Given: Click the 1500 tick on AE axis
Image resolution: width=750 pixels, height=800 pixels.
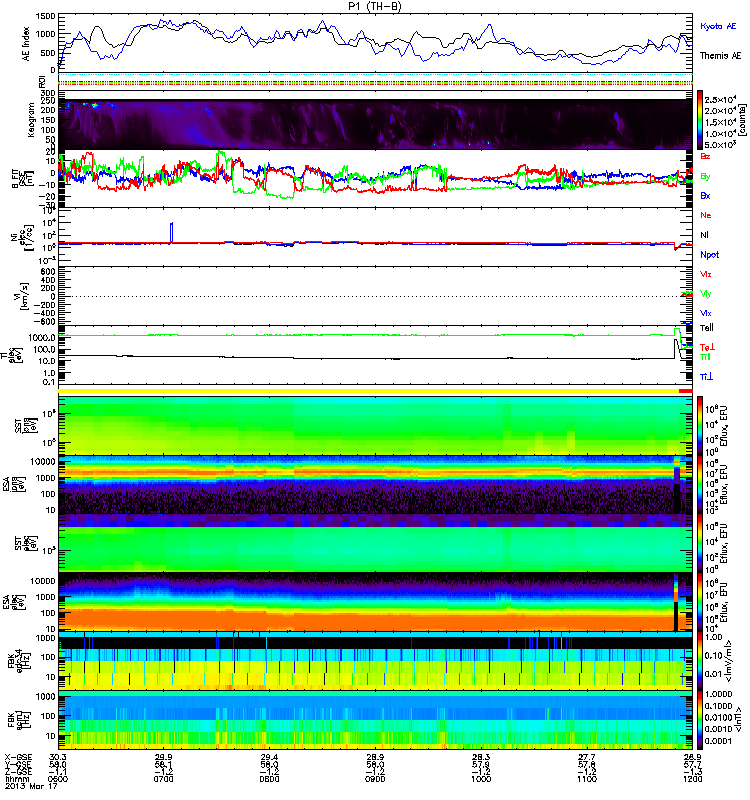Looking at the screenshot, I should pos(45,16).
